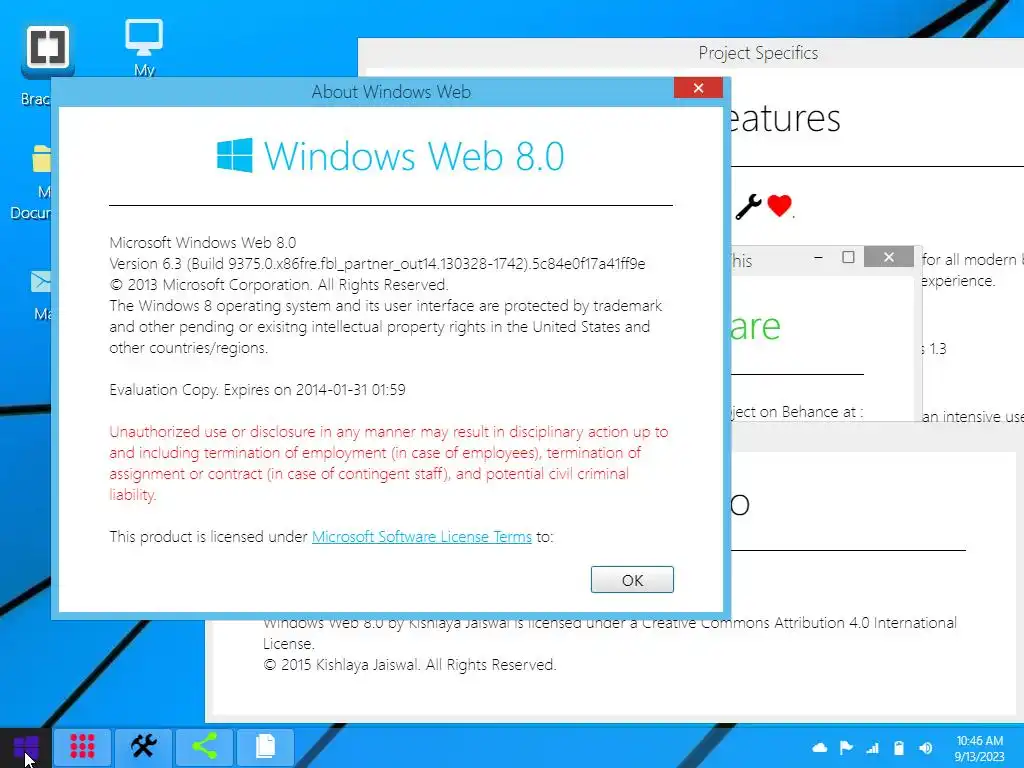Screen dimensions: 1024x768
Task: Click the battery tray icon
Action: (899, 748)
